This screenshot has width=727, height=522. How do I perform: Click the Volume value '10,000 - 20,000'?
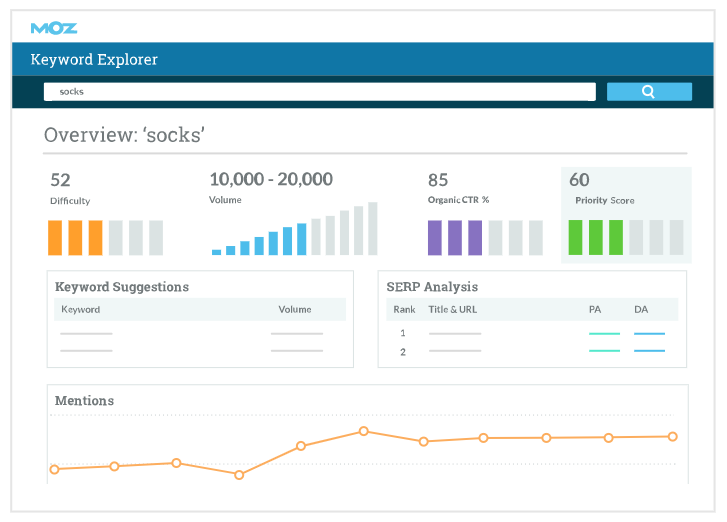pos(271,179)
